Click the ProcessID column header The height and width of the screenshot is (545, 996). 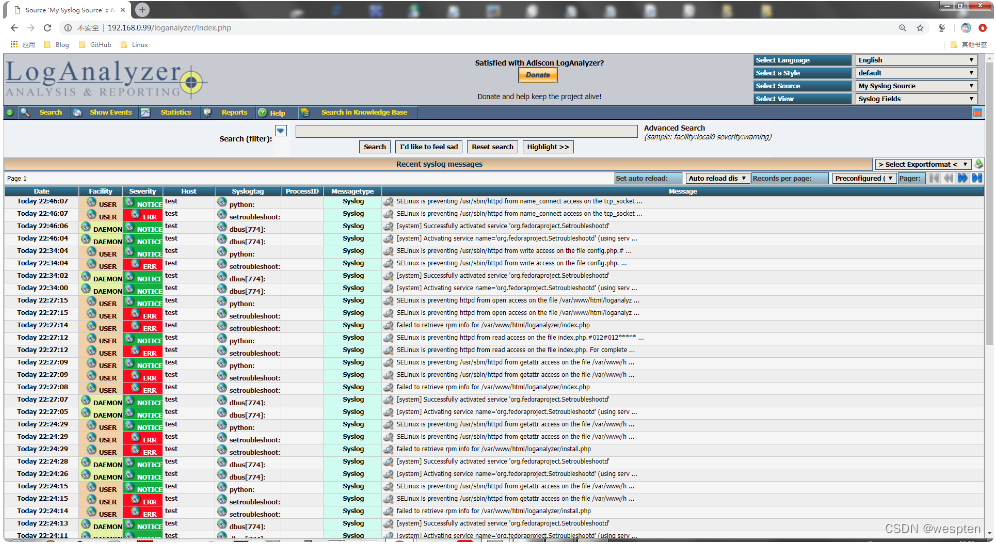click(302, 191)
